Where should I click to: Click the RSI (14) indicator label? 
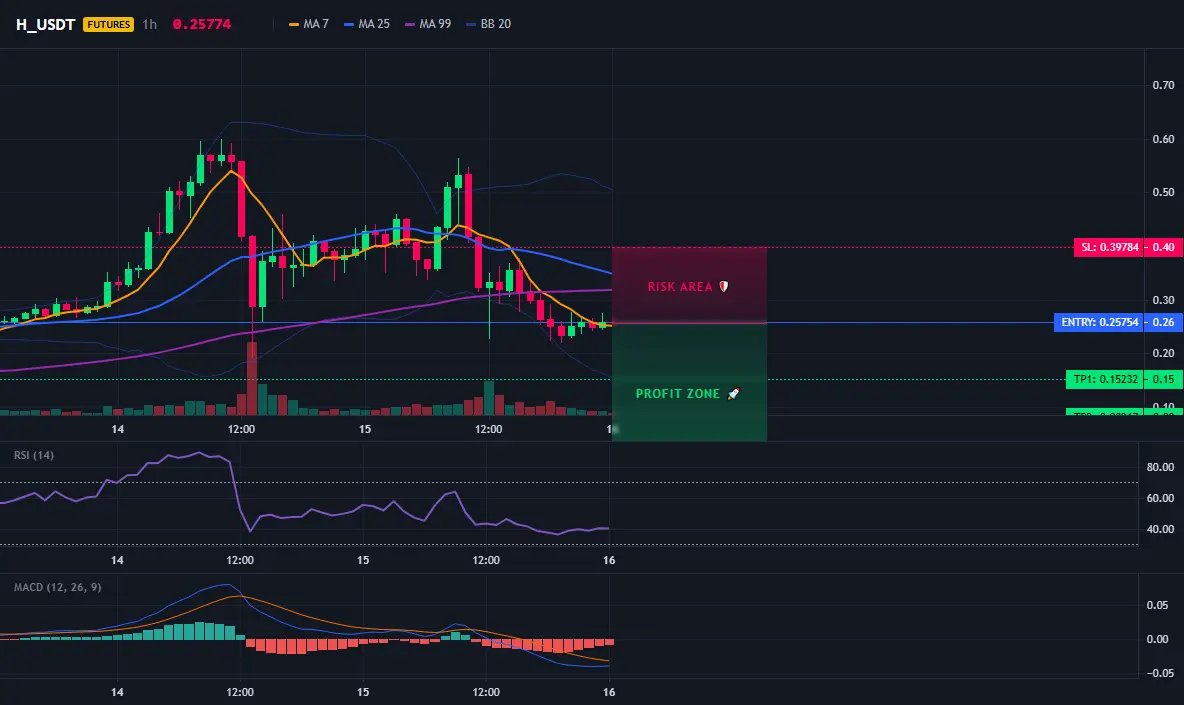pos(34,455)
